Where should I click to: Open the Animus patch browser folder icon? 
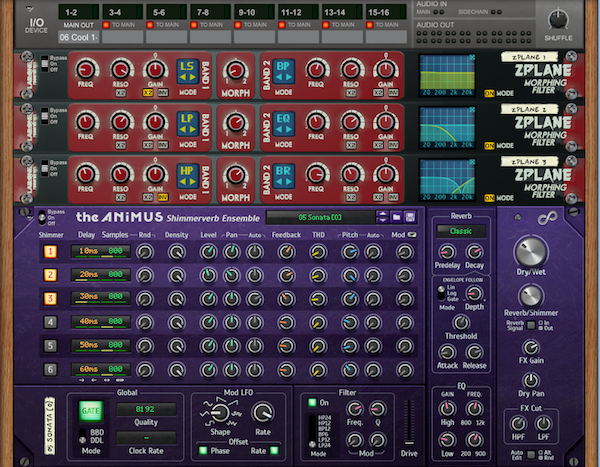pyautogui.click(x=396, y=217)
